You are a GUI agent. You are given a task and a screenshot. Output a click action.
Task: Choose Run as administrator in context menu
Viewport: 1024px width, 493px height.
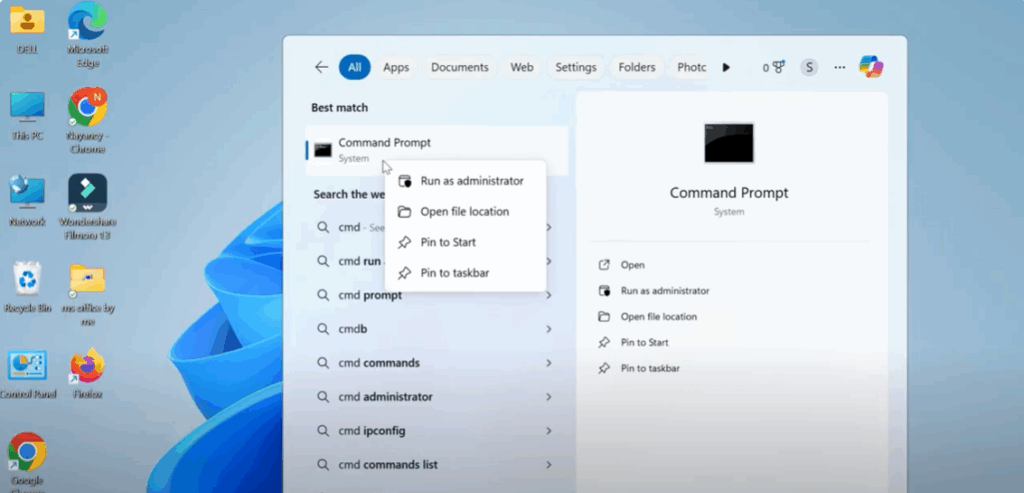465,181
